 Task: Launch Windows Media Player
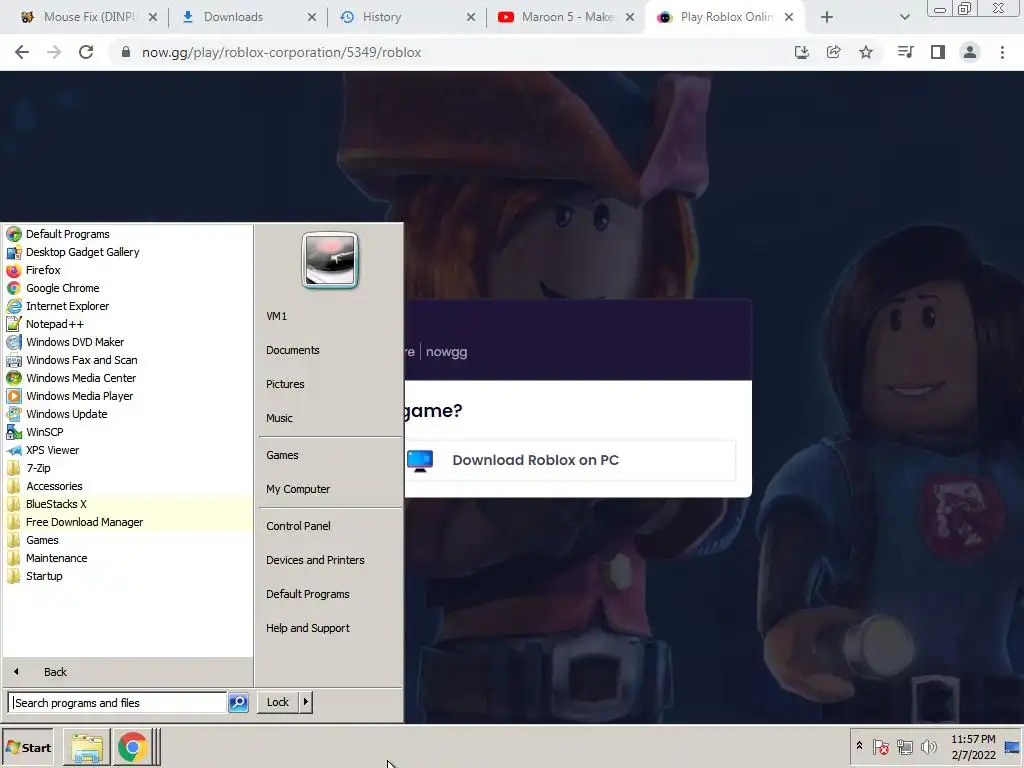(x=127, y=396)
